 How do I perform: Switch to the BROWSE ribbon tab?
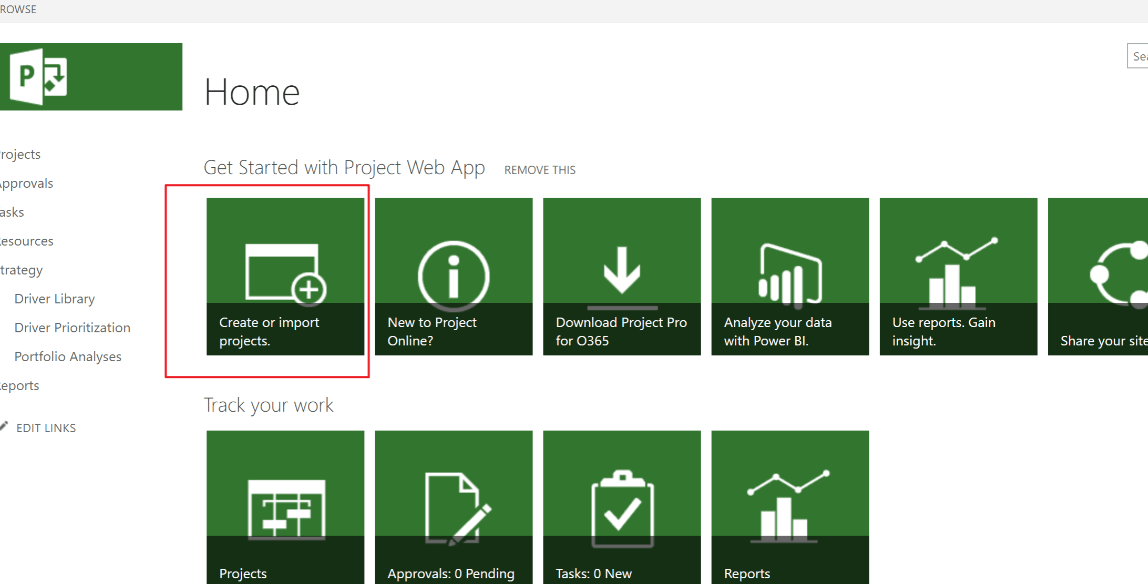click(x=18, y=10)
